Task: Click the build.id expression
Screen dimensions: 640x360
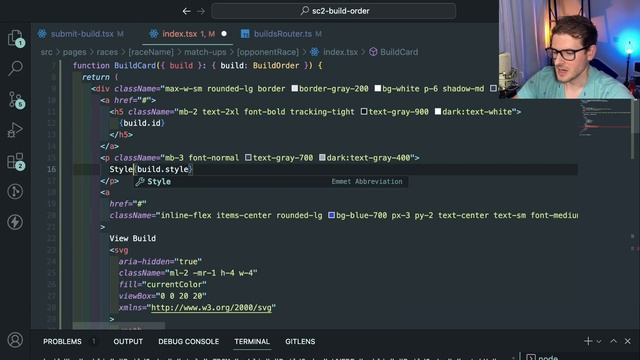Action: 142,123
